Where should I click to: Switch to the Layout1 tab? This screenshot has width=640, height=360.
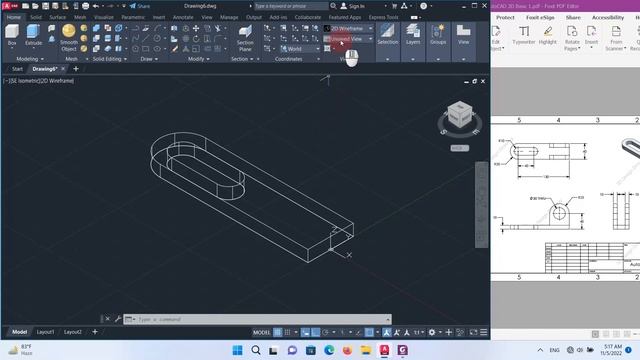(x=45, y=332)
